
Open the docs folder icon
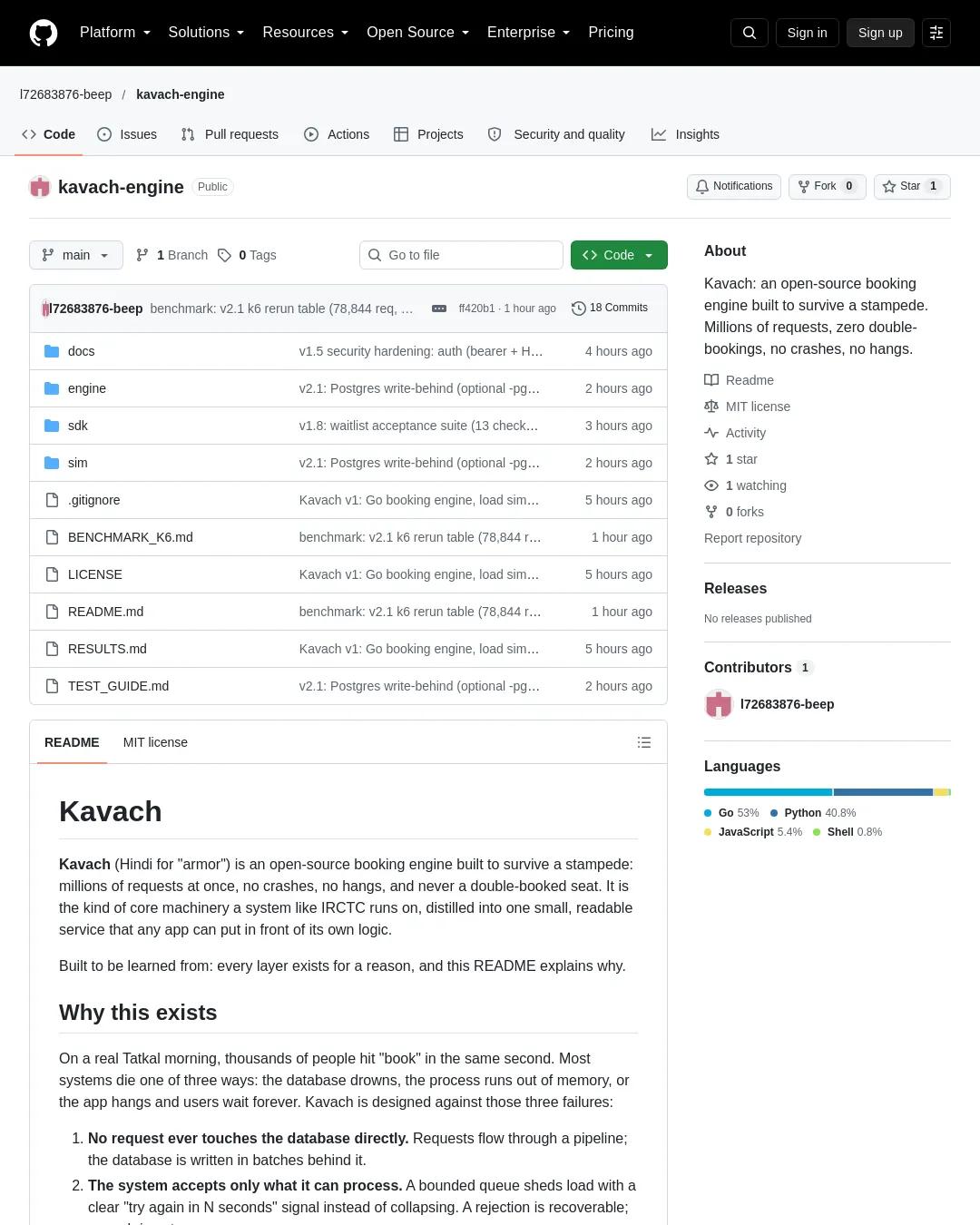(52, 351)
